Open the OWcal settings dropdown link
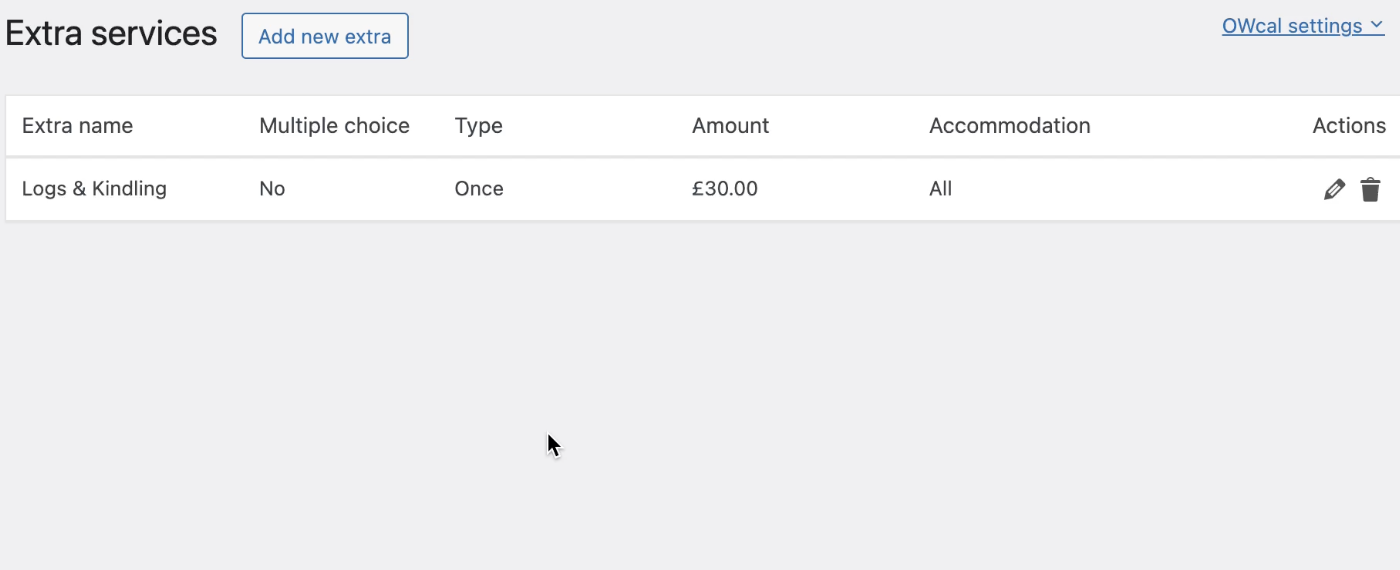 1293,26
